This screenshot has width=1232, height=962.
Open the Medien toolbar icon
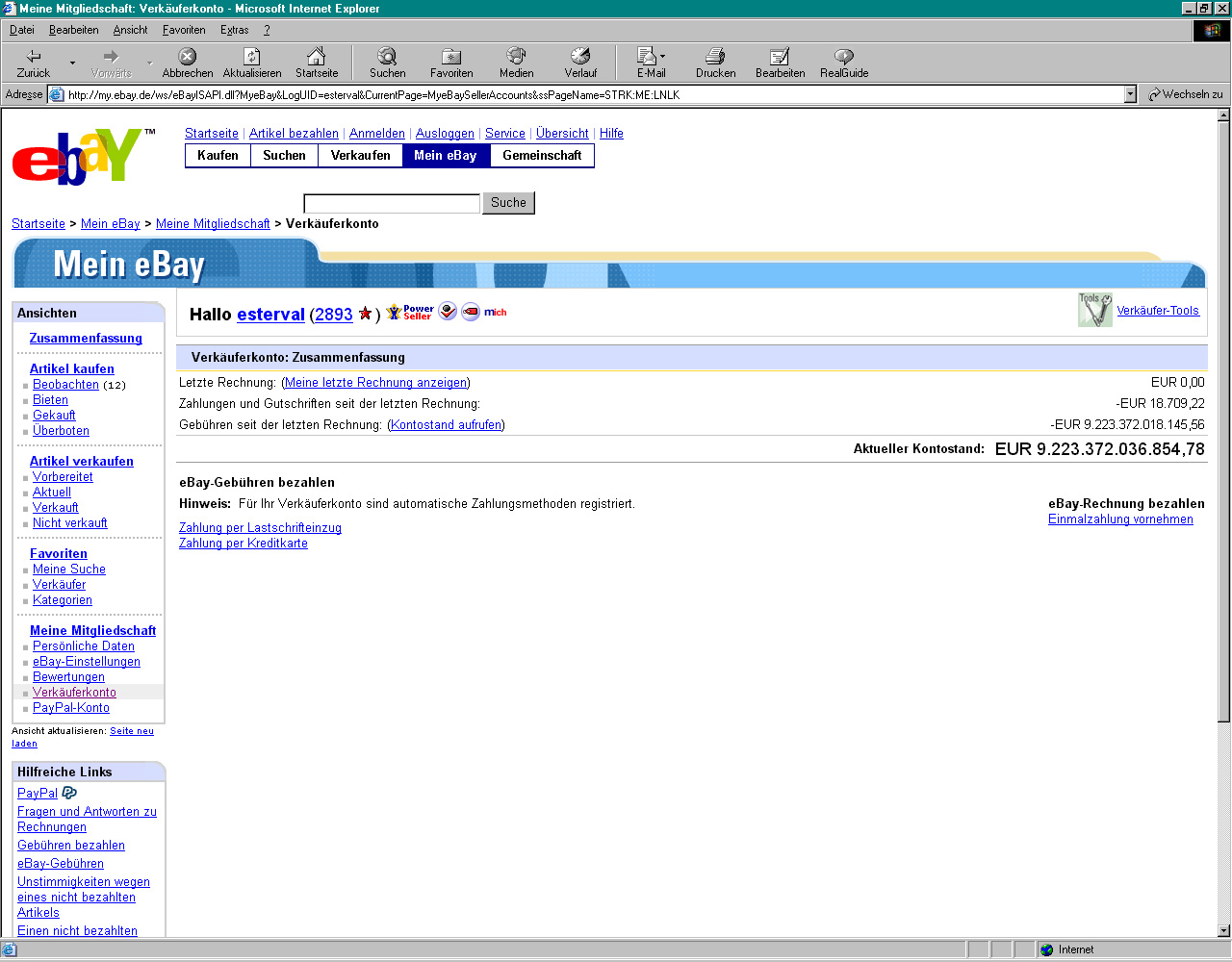click(x=516, y=56)
